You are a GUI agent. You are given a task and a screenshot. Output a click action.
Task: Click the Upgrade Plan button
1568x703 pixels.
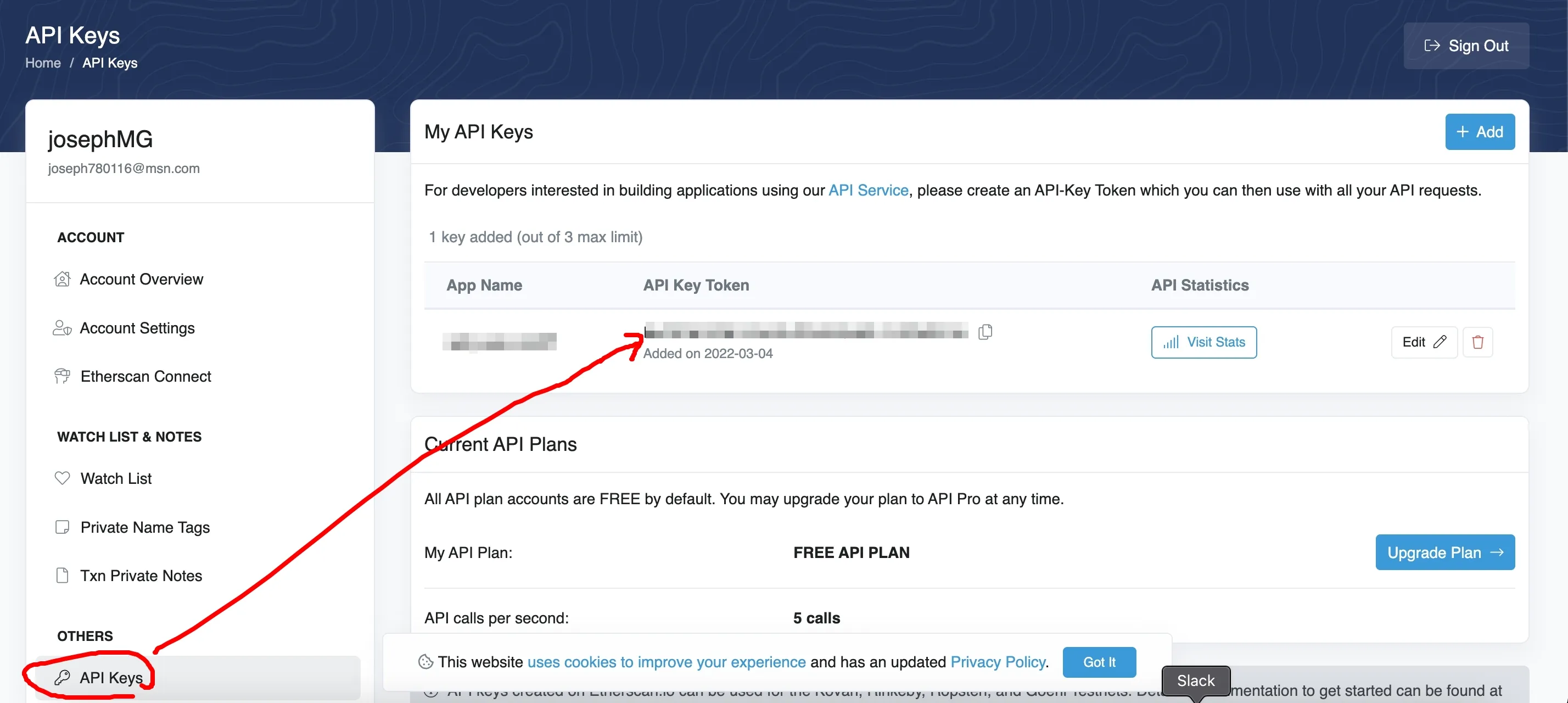pos(1444,552)
